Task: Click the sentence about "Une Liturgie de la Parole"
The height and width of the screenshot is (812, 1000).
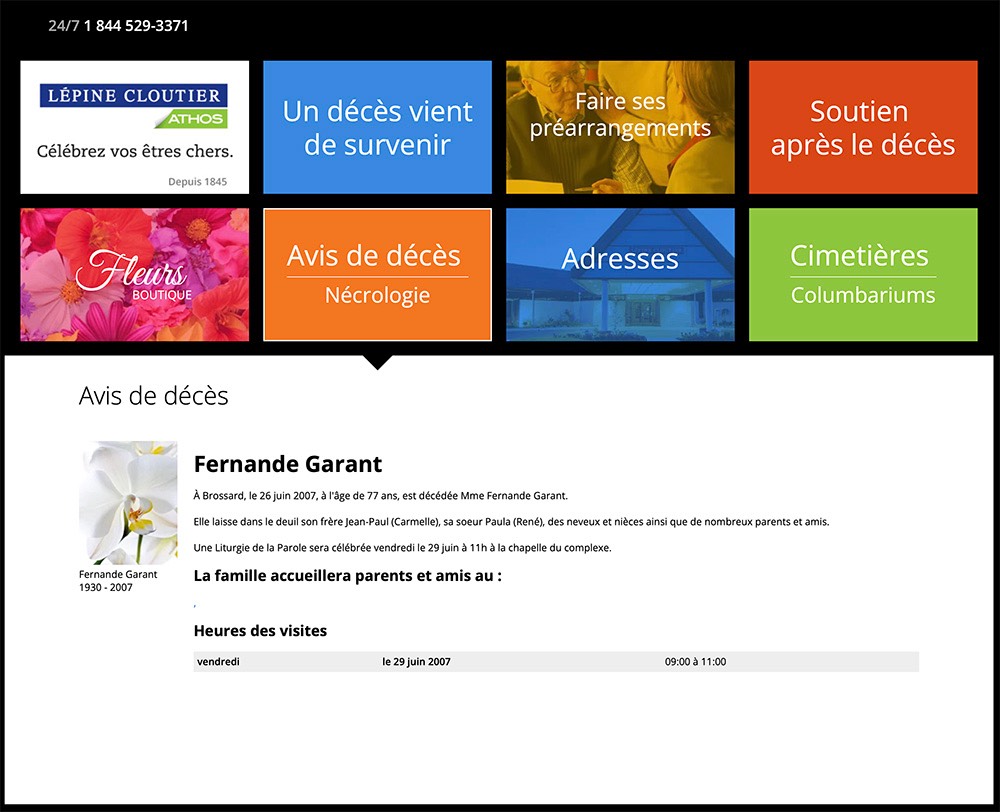Action: [x=402, y=548]
